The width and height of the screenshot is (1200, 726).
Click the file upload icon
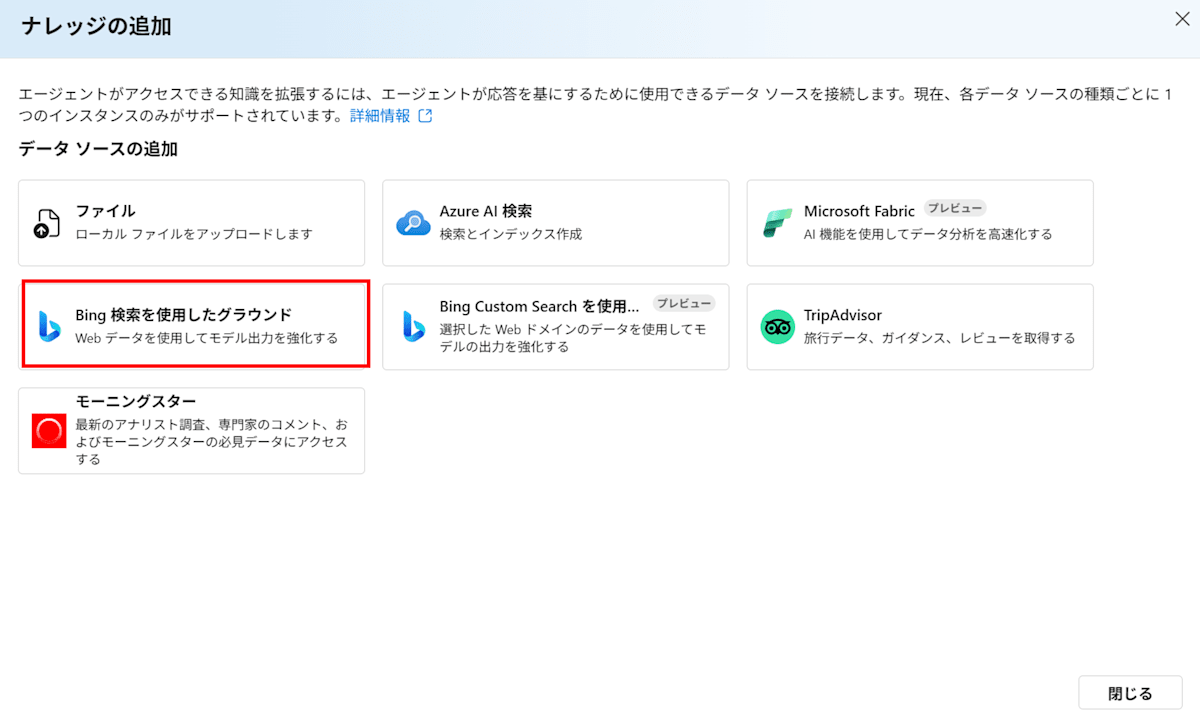(48, 223)
